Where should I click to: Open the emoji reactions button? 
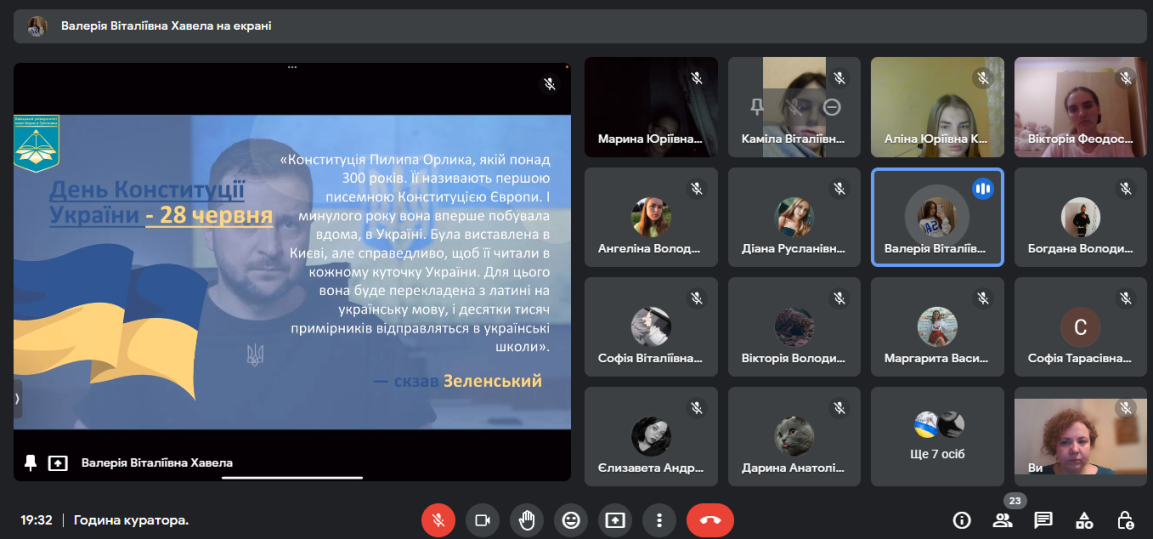[x=571, y=521]
